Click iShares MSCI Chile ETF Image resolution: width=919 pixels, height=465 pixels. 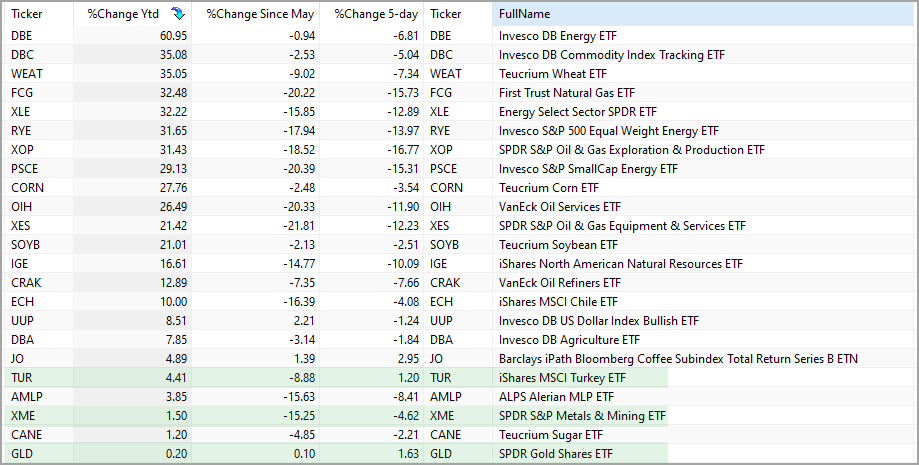(559, 301)
